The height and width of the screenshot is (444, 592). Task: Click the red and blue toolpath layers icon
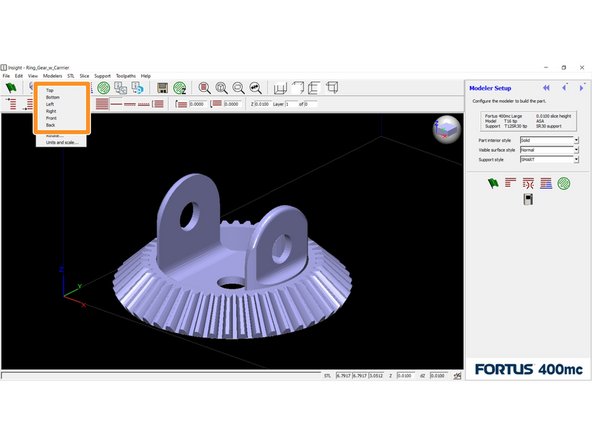click(546, 183)
